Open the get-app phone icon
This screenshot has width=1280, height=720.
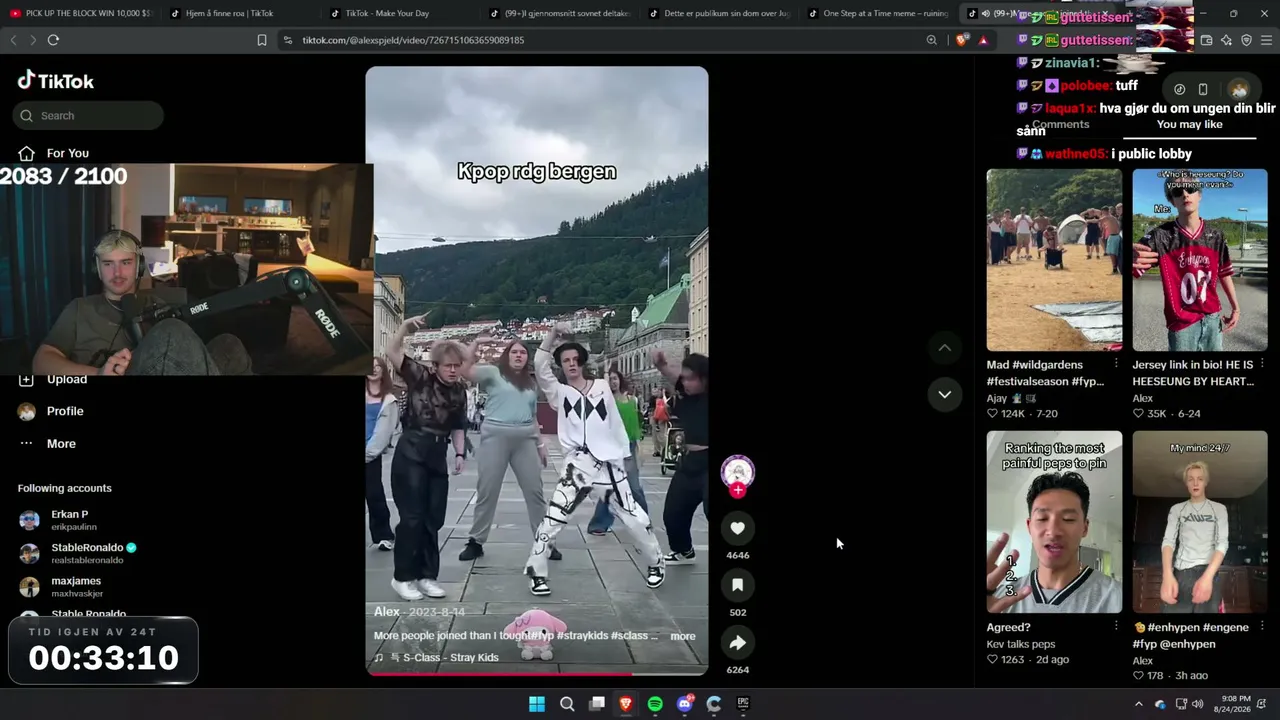point(1203,89)
